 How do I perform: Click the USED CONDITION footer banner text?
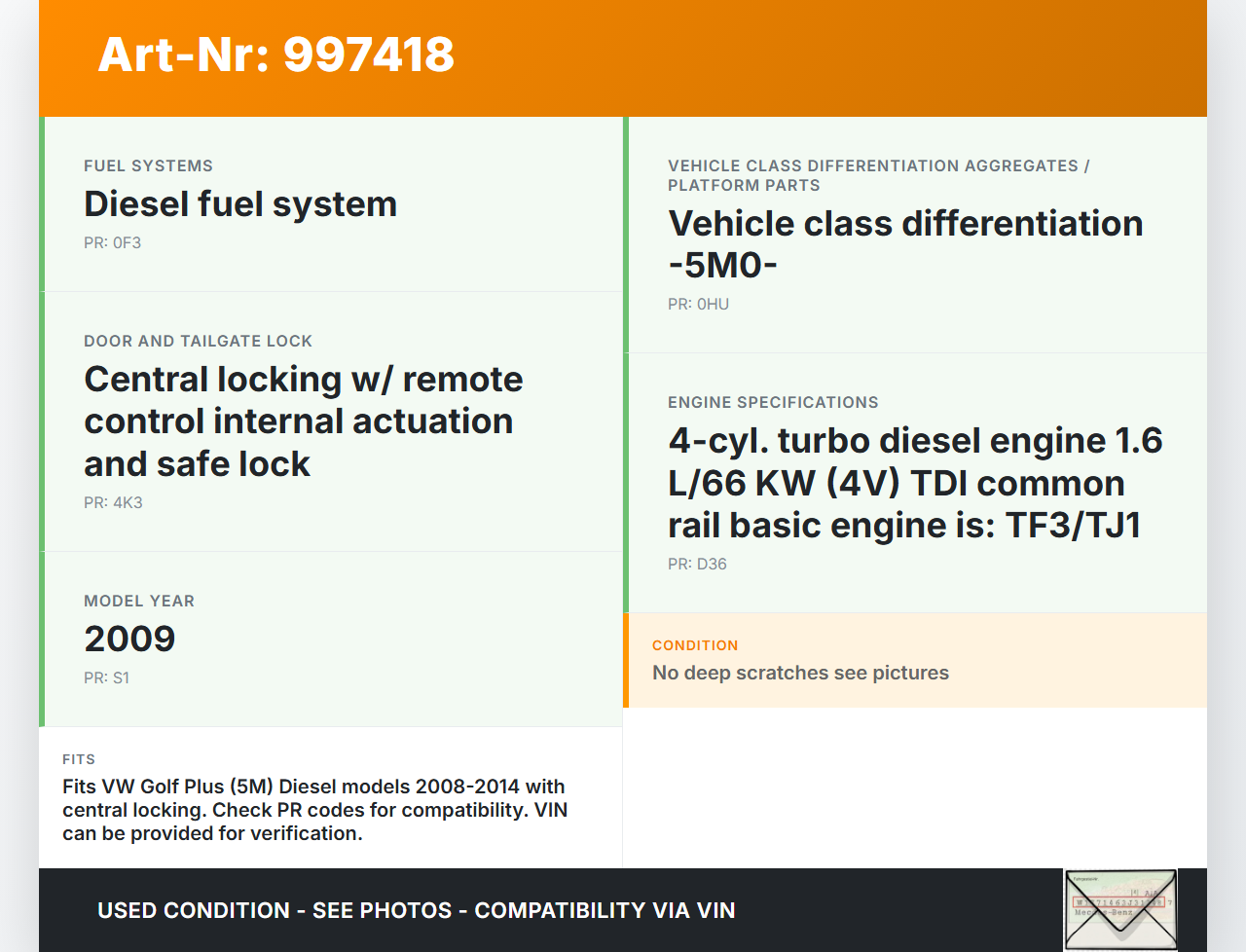click(416, 910)
